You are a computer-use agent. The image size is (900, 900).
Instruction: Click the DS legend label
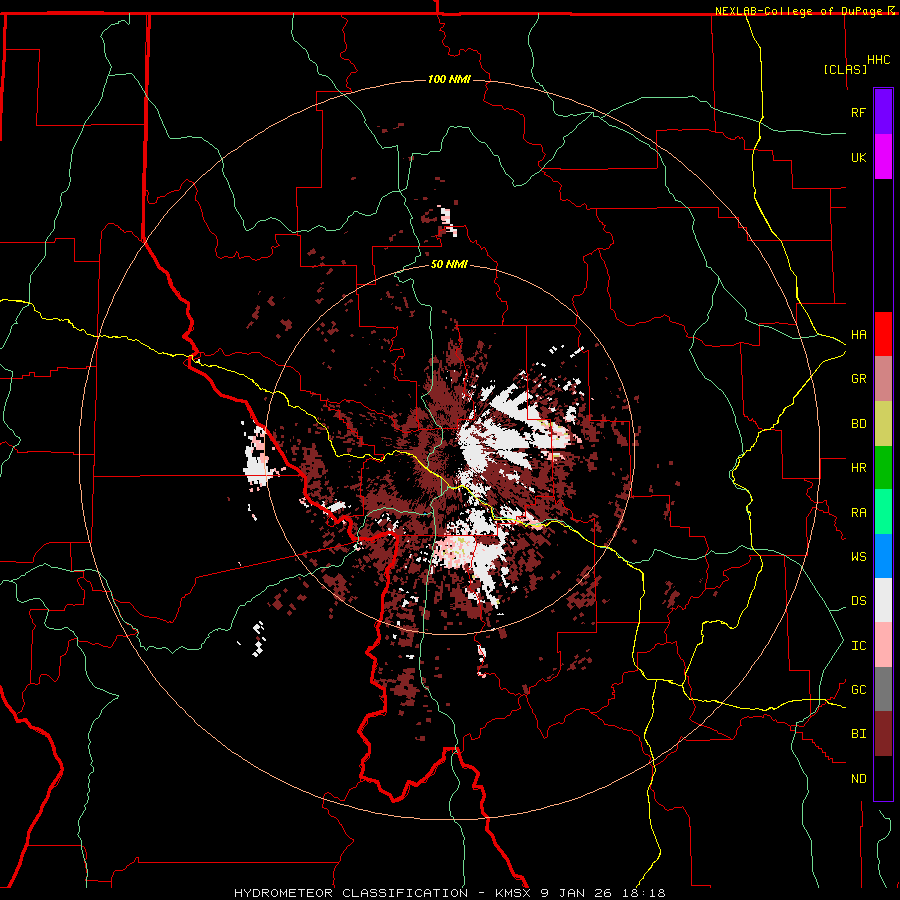(858, 601)
